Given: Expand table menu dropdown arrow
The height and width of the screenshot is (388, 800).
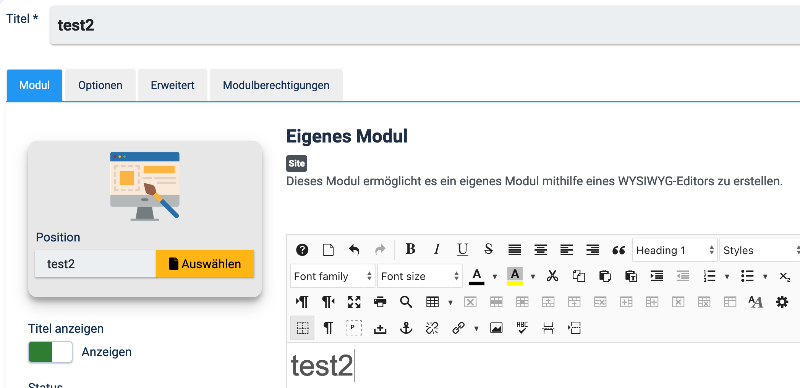Looking at the screenshot, I should 450,303.
